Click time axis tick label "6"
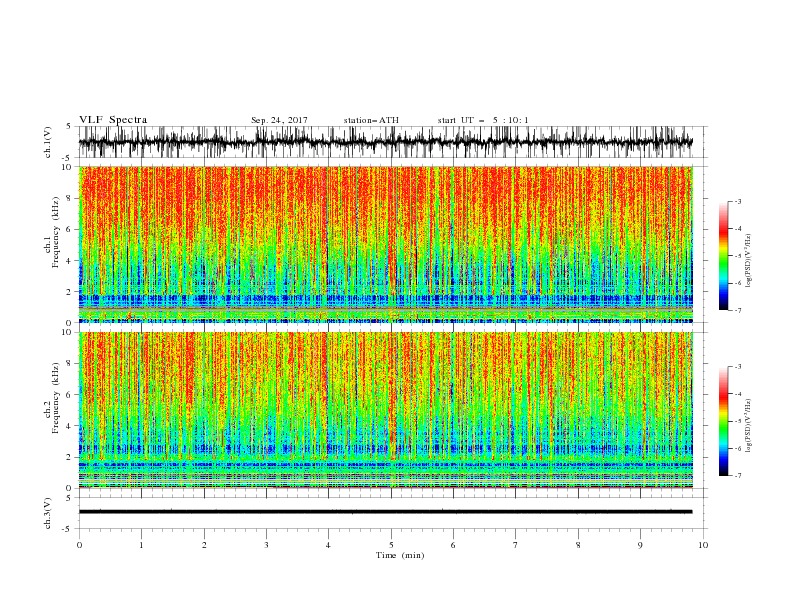This screenshot has width=792, height=612. [x=453, y=545]
